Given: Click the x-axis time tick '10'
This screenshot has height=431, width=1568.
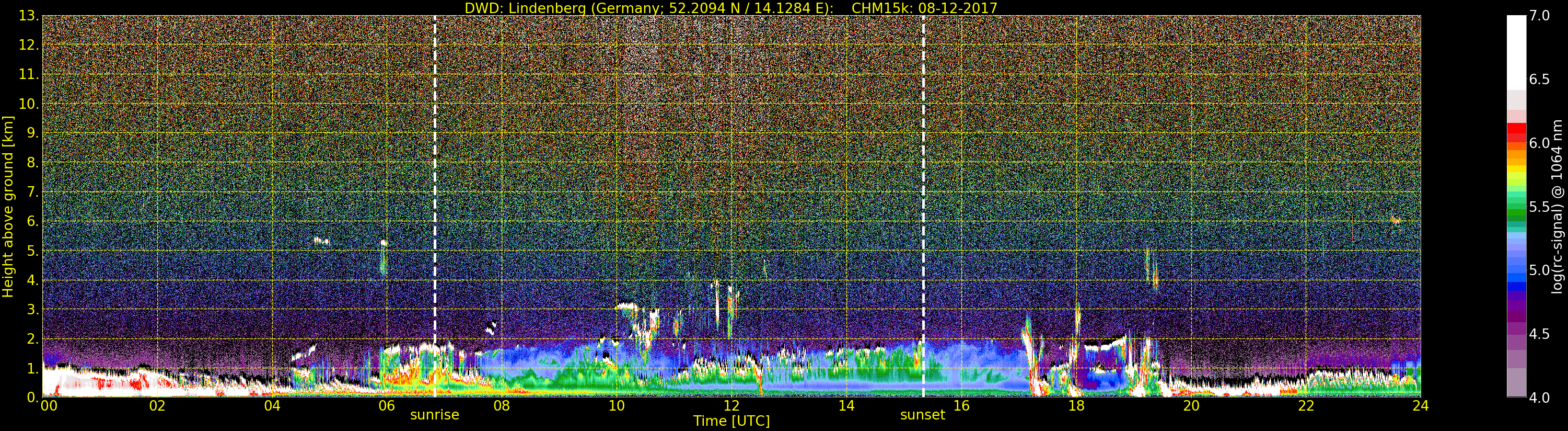Looking at the screenshot, I should tap(617, 405).
